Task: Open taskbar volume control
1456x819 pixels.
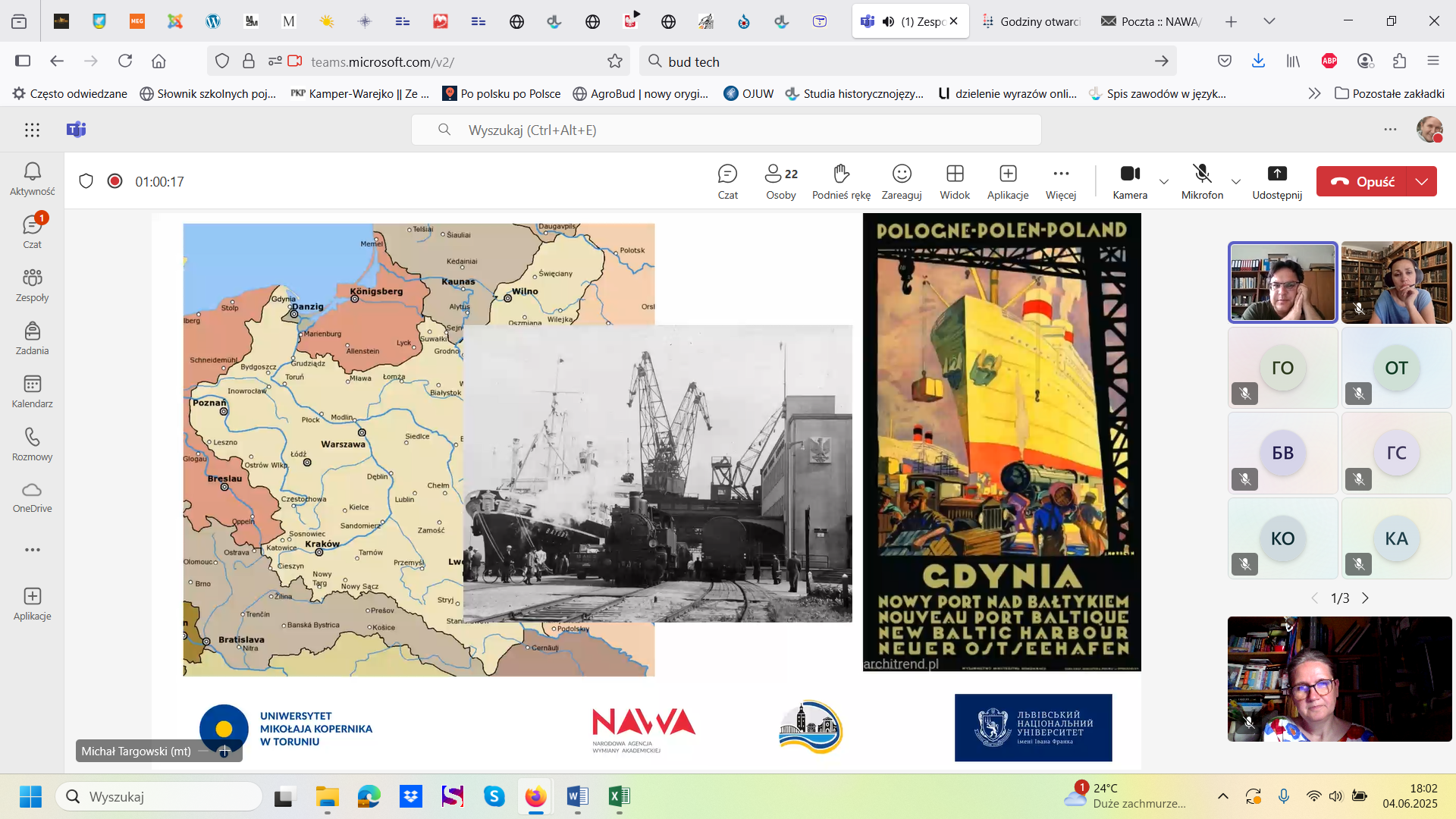Action: (1336, 796)
